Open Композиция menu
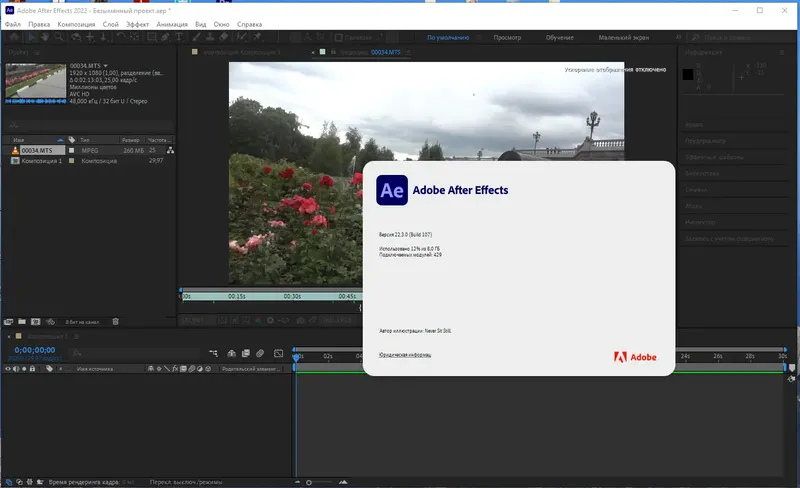 point(76,24)
